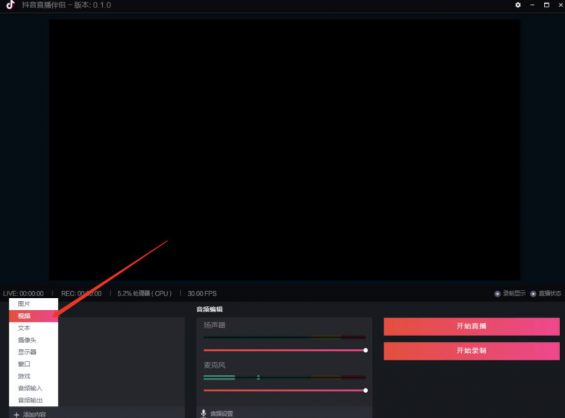Maximize the live companion window
Viewport: 565px width, 418px height.
point(547,5)
